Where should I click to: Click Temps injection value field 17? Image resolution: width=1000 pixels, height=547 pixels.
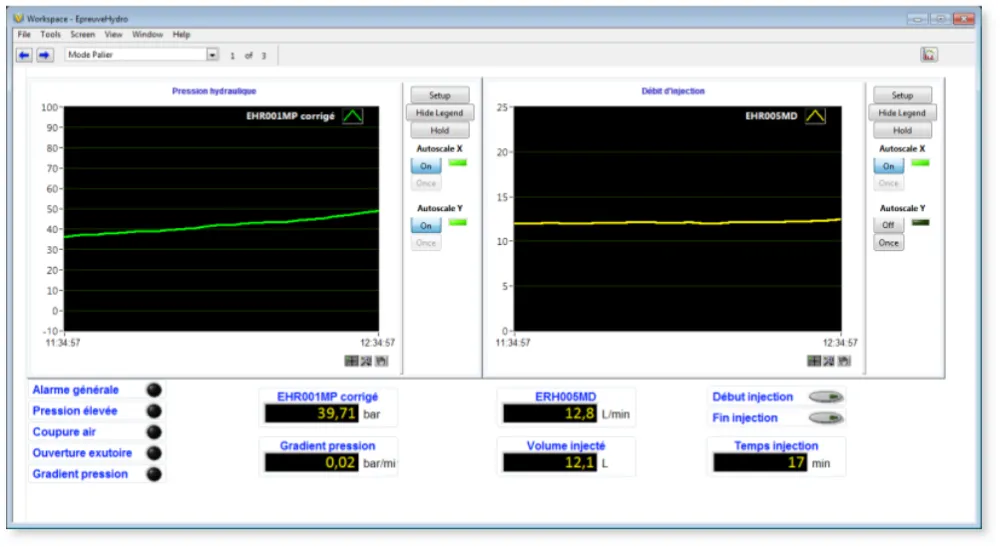click(x=760, y=463)
